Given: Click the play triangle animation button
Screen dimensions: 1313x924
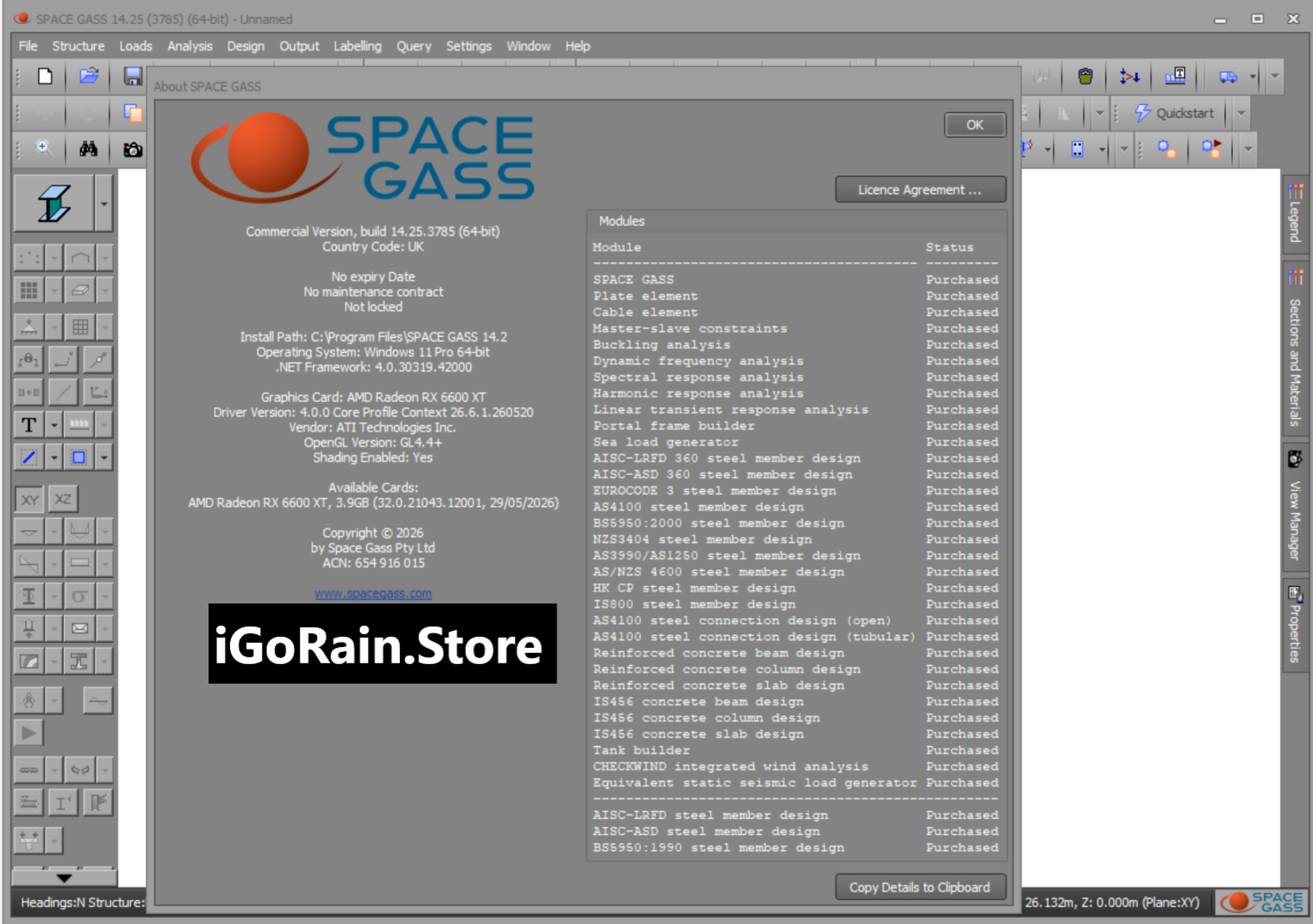Looking at the screenshot, I should (28, 733).
